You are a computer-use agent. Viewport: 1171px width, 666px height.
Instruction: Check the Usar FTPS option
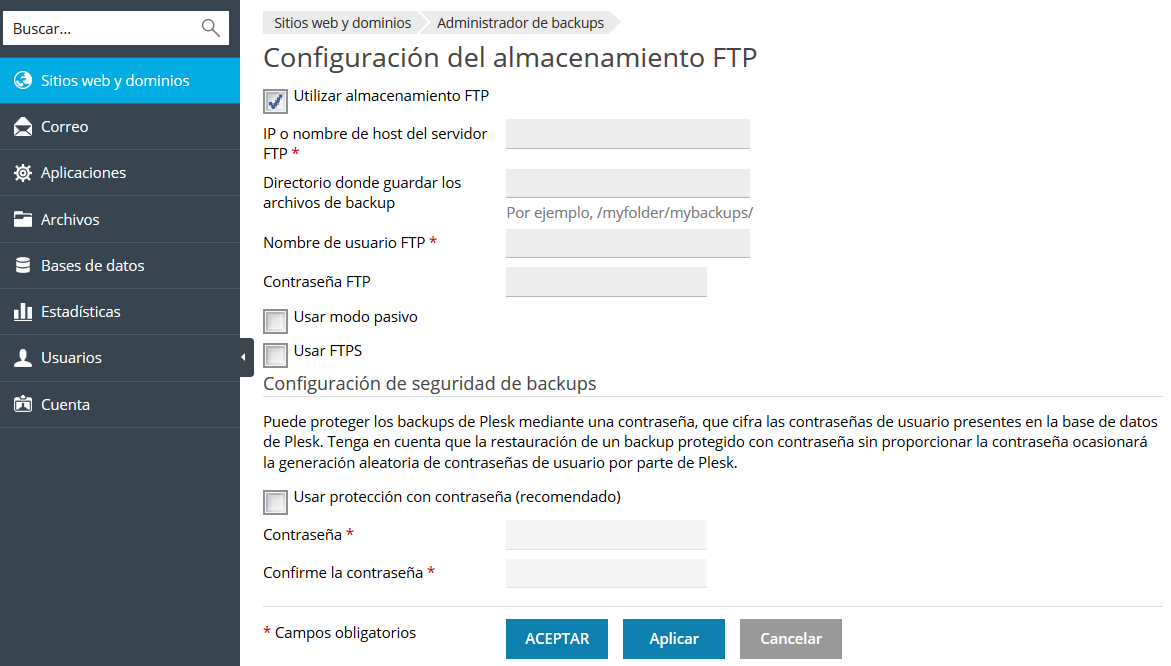click(x=275, y=355)
